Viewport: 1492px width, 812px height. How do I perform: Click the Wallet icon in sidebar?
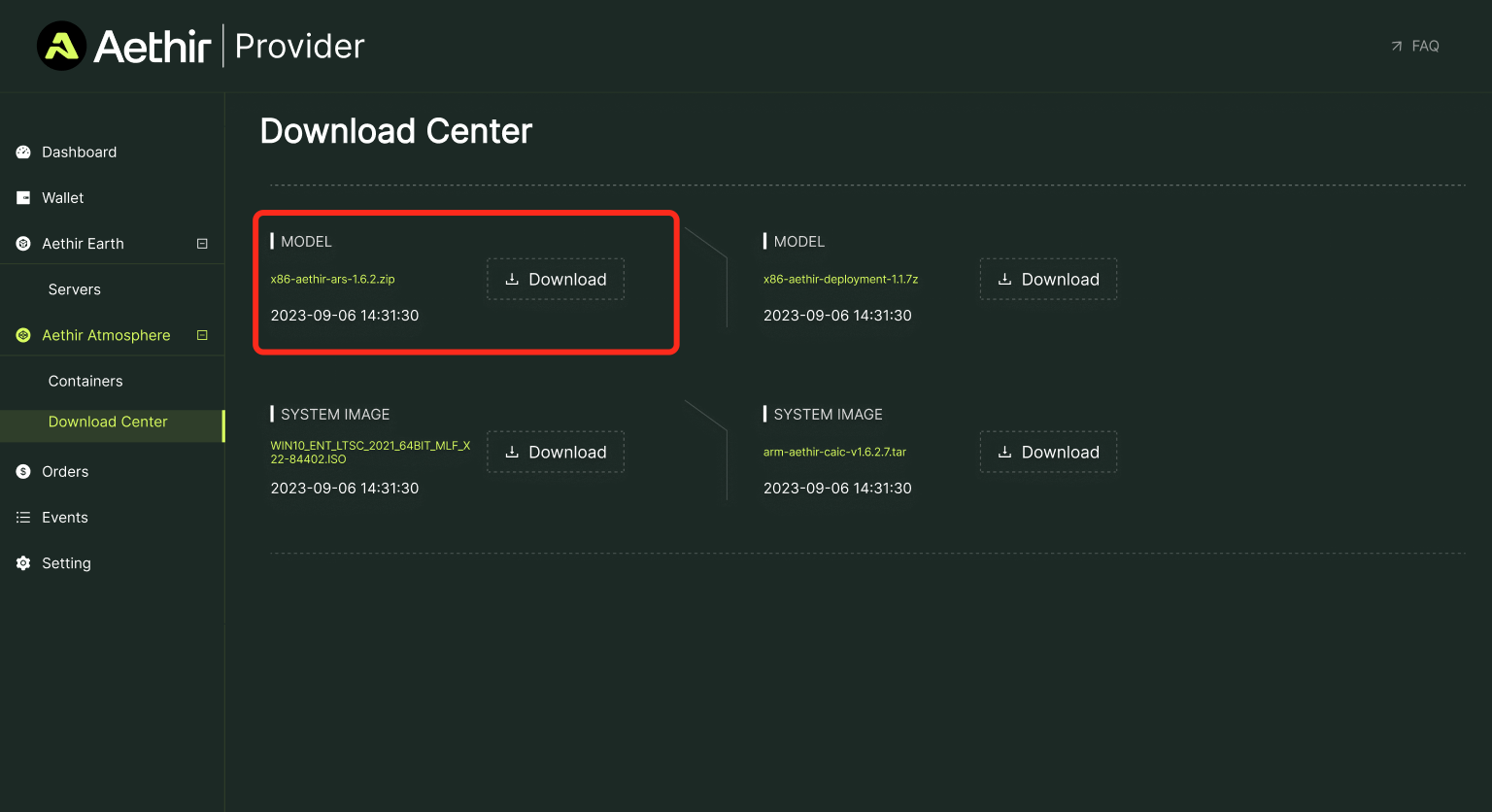[x=23, y=198]
